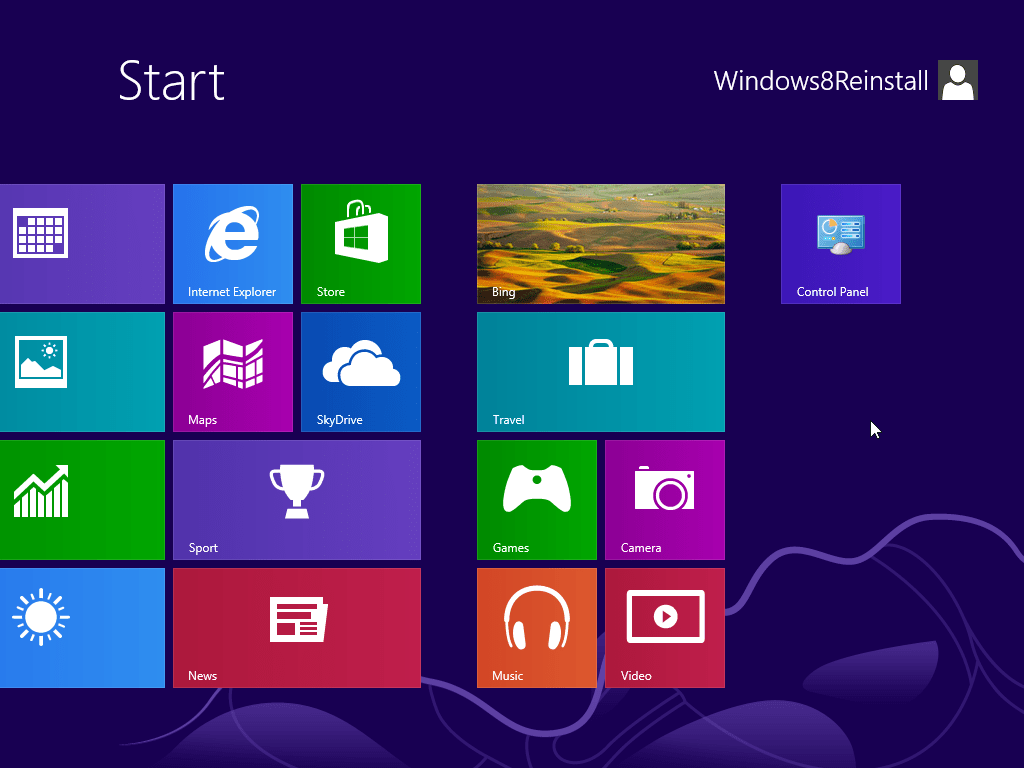Open Control Panel

pos(841,243)
